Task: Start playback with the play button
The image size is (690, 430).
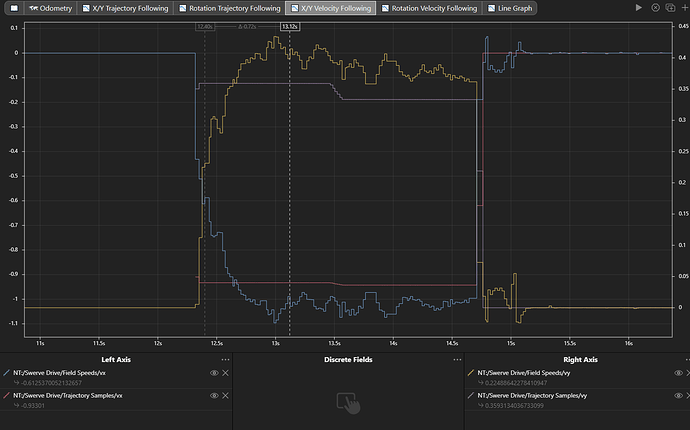Action: 639,7
